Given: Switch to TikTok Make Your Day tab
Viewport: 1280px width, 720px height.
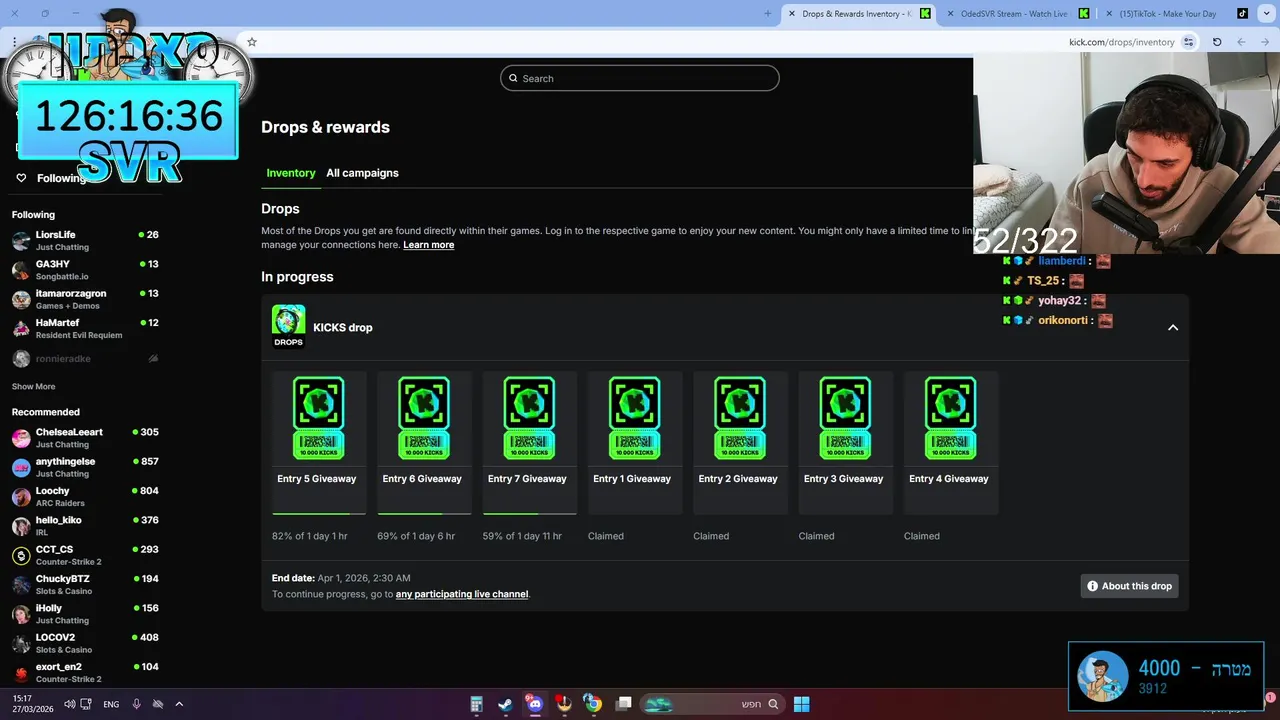Looking at the screenshot, I should click(1176, 14).
